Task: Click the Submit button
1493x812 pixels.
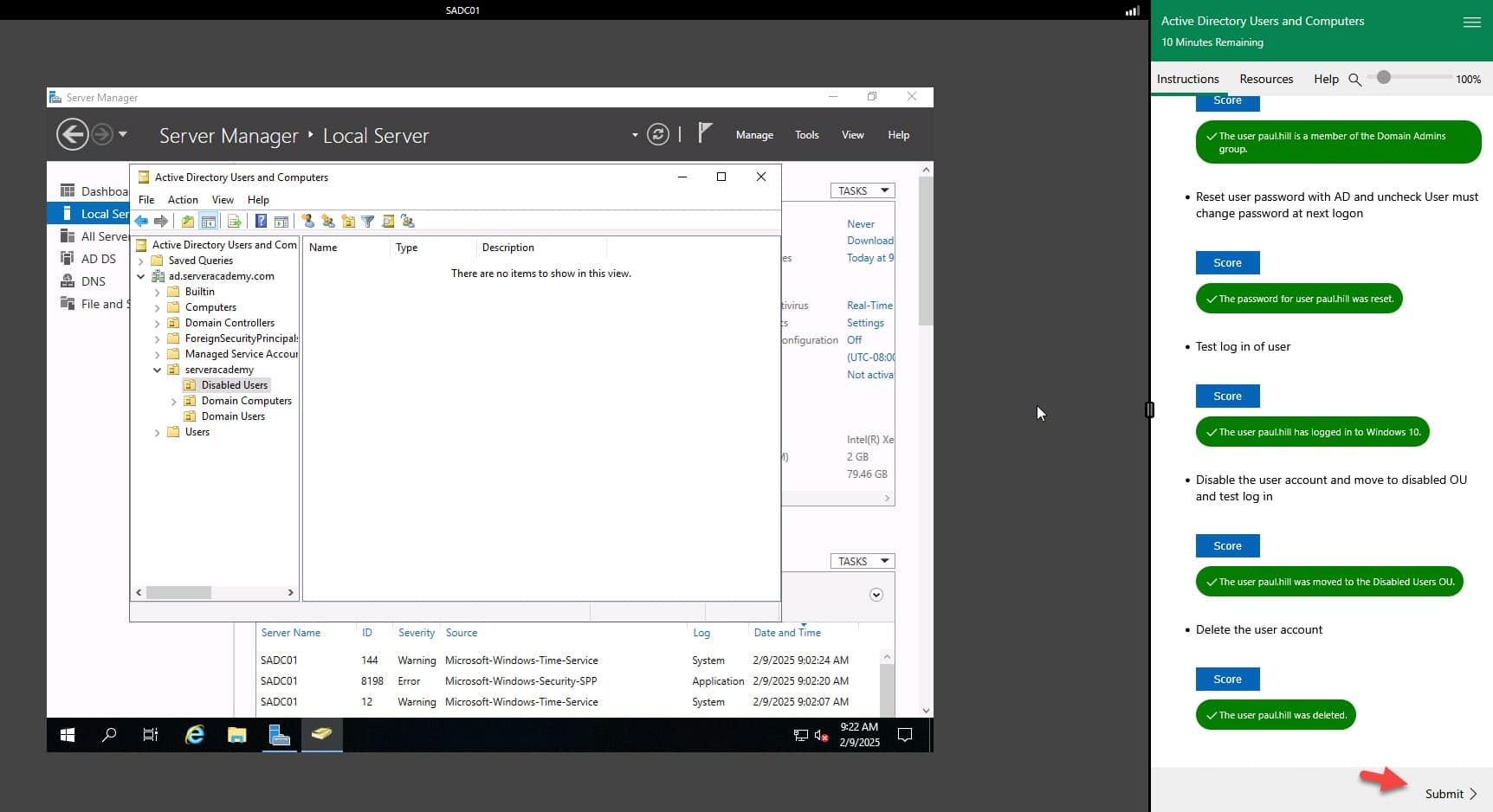Action: click(1451, 794)
